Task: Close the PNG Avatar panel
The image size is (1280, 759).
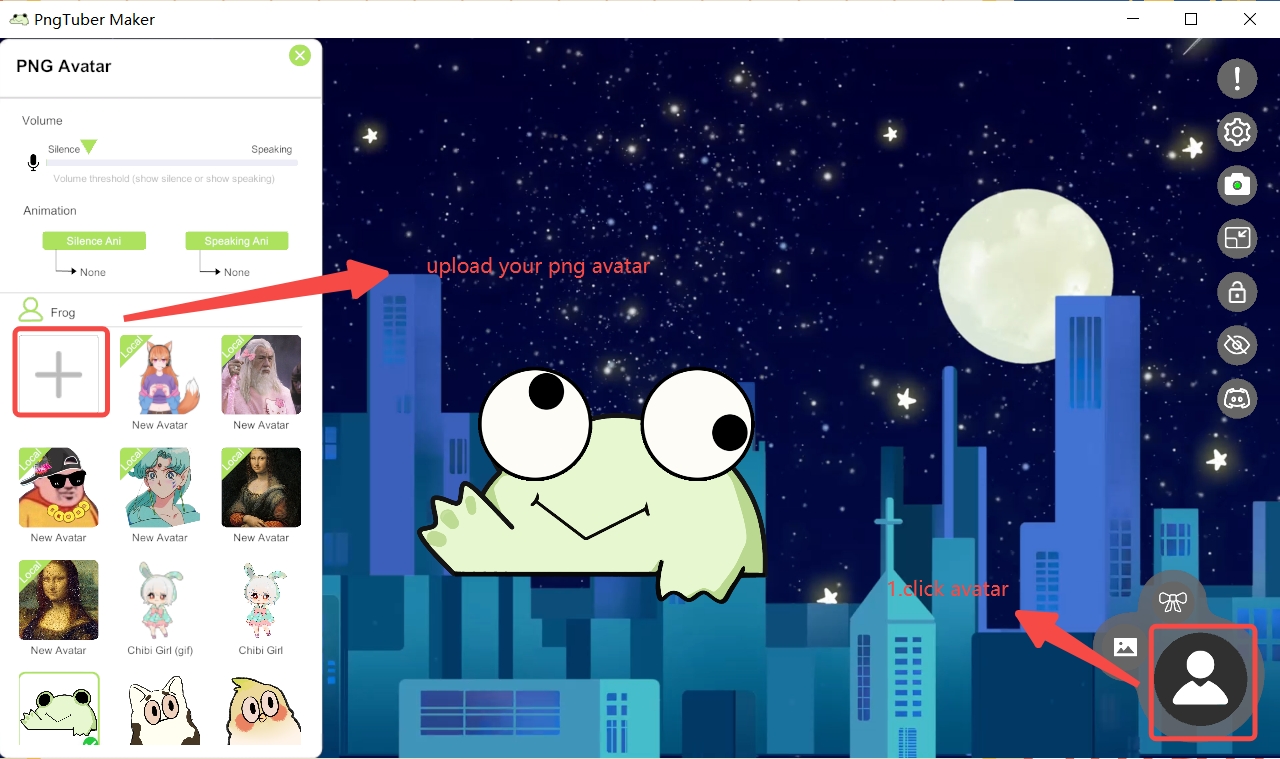Action: point(299,55)
